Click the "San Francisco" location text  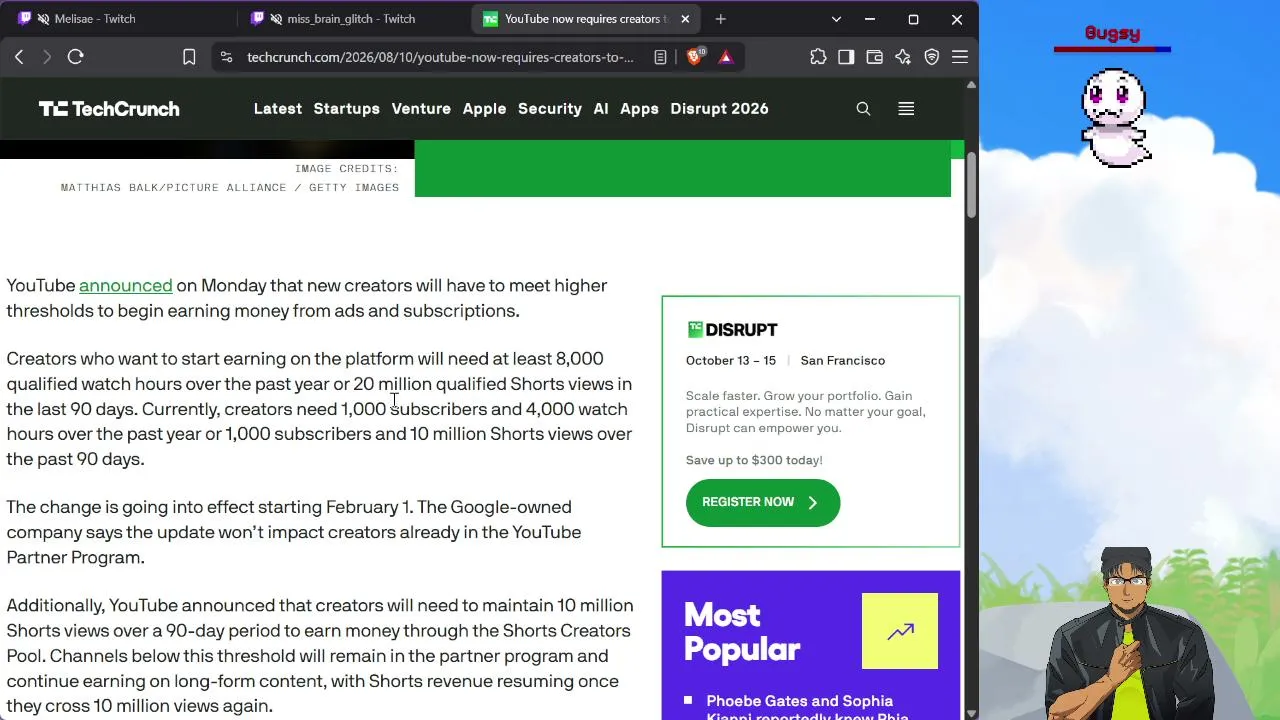click(x=843, y=361)
